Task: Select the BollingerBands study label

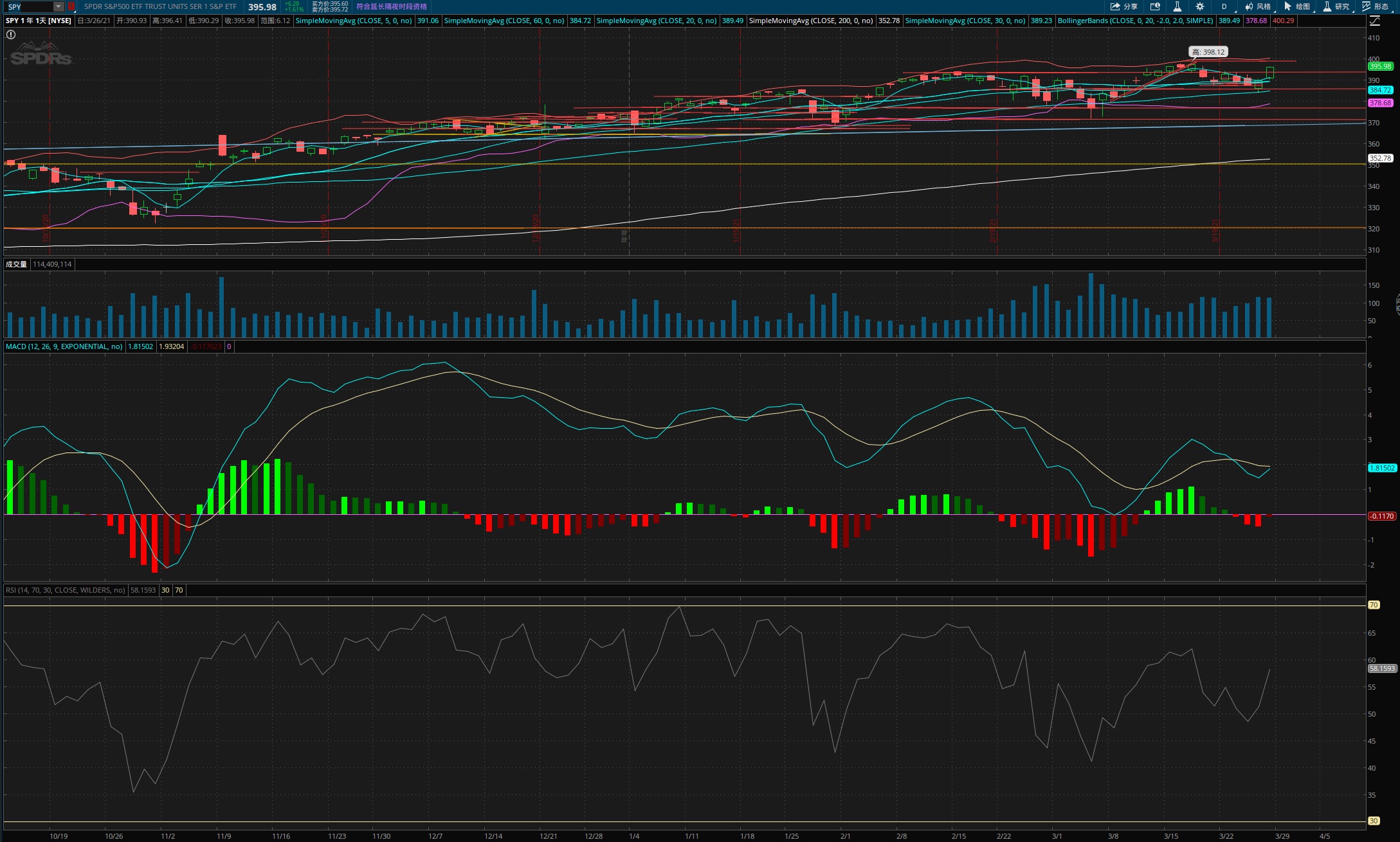Action: pyautogui.click(x=1136, y=21)
